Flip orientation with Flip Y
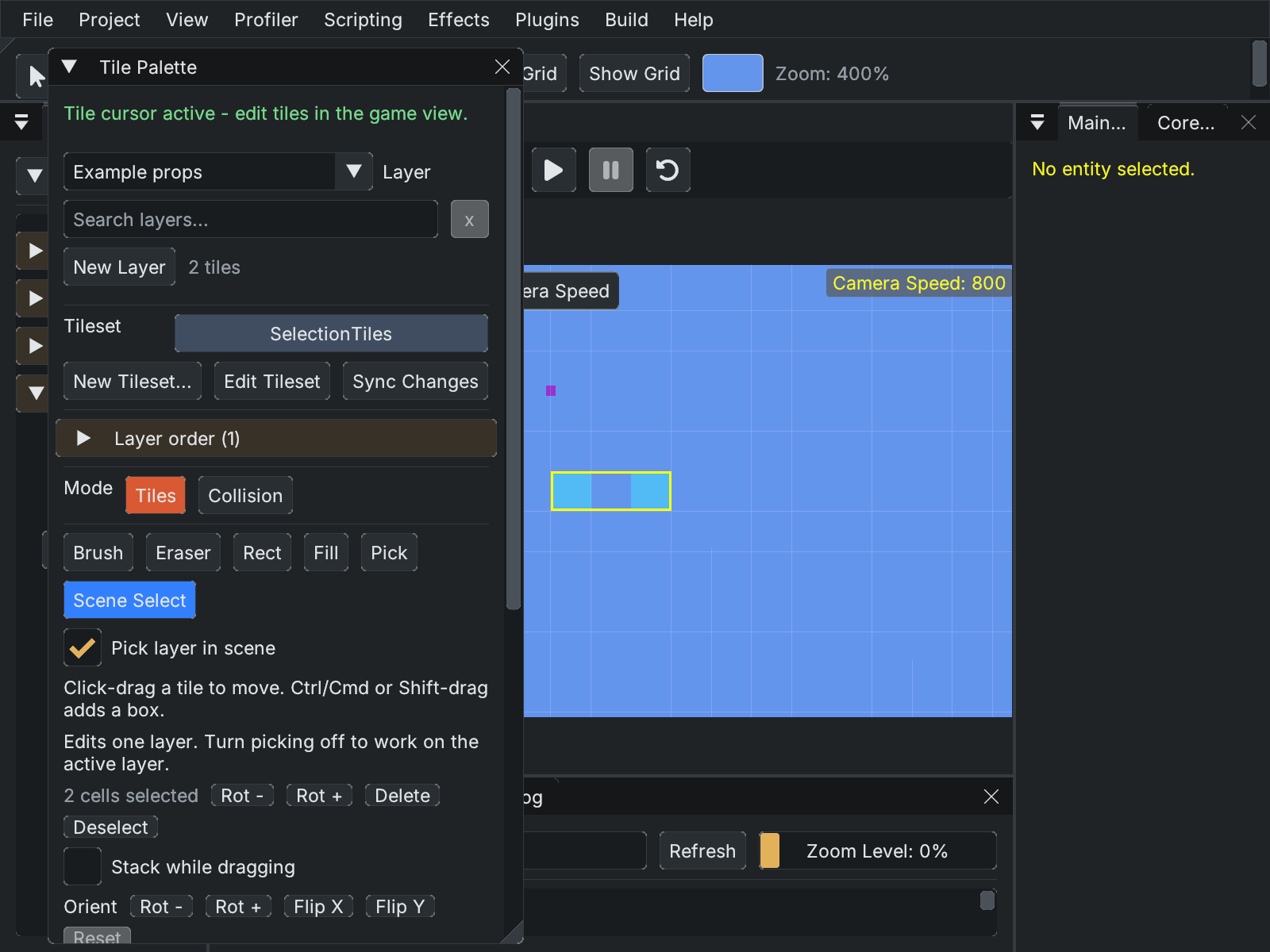The width and height of the screenshot is (1270, 952). pos(400,907)
